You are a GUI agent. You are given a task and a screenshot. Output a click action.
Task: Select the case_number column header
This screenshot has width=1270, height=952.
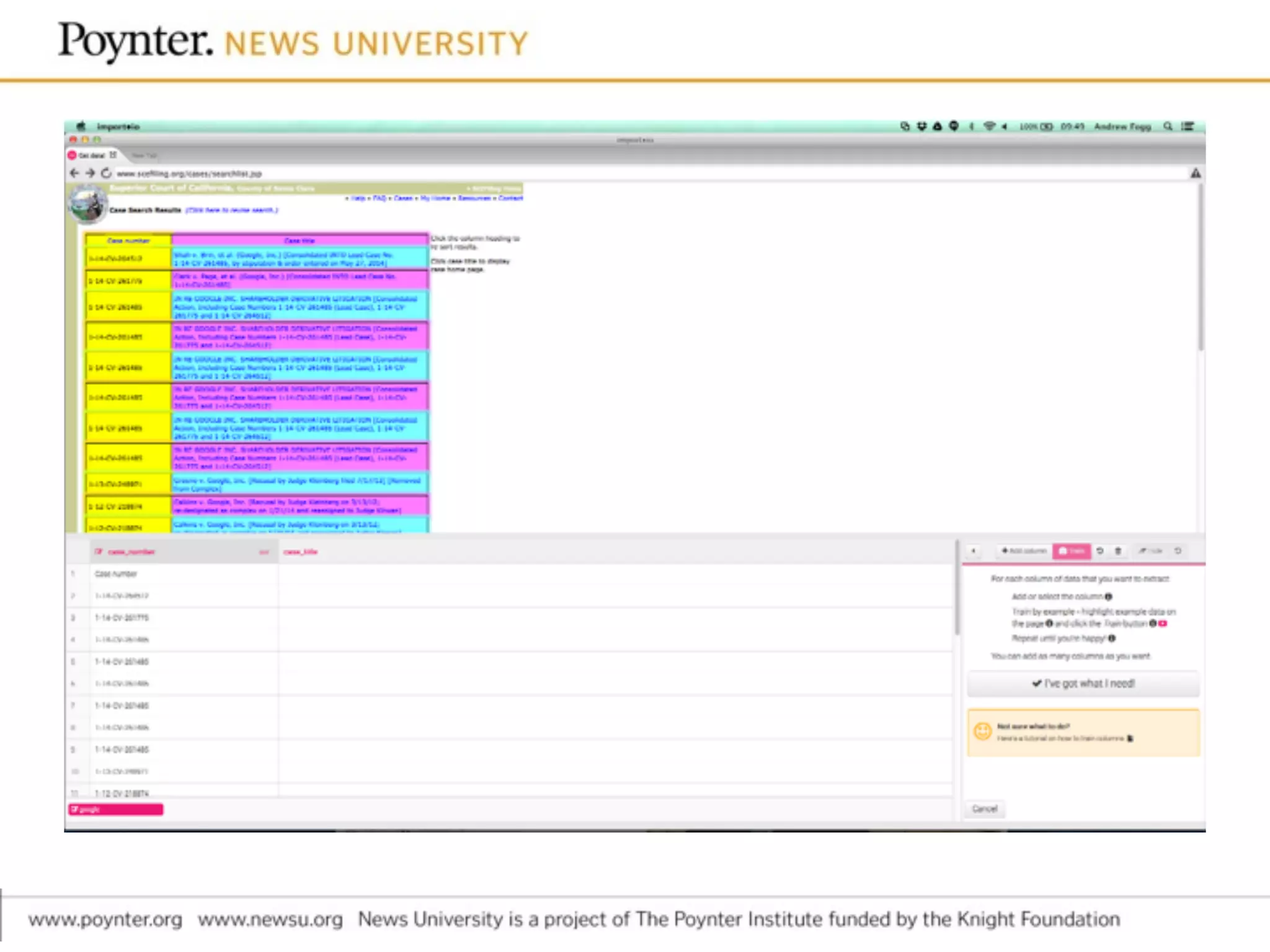(130, 552)
